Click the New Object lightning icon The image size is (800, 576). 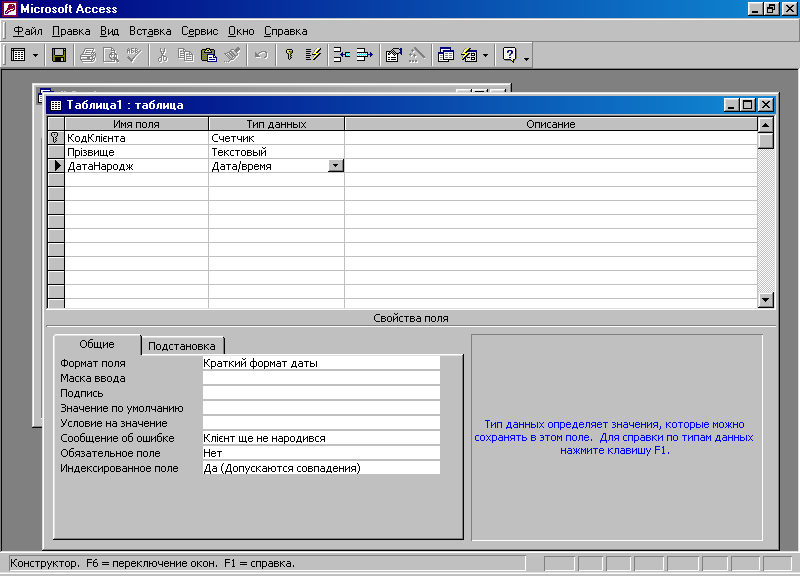tap(469, 55)
